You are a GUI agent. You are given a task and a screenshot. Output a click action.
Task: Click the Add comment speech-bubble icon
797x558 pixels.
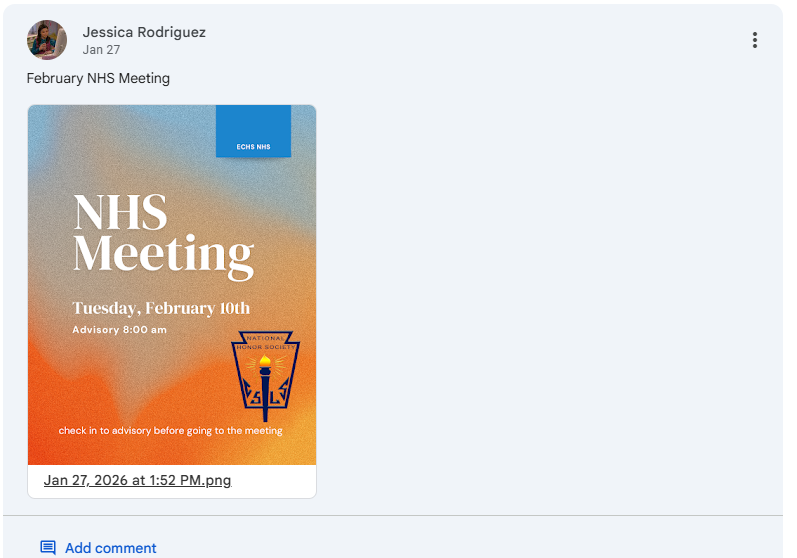[x=48, y=547]
